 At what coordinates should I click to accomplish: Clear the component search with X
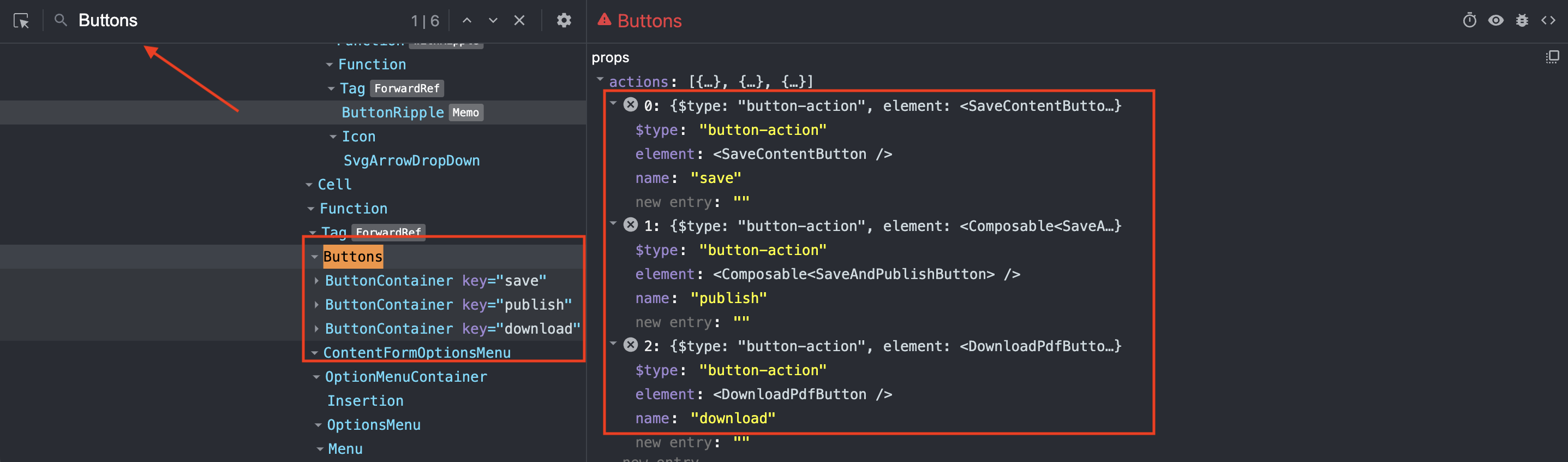pos(519,21)
